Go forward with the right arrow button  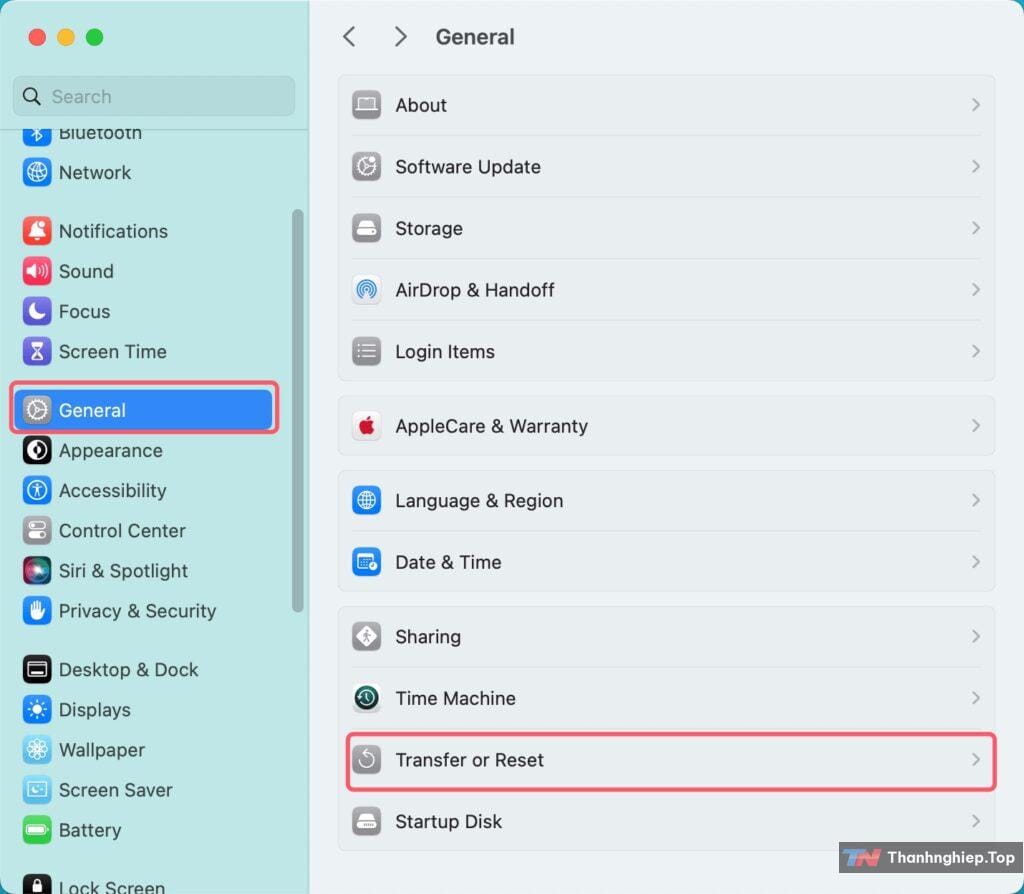400,37
